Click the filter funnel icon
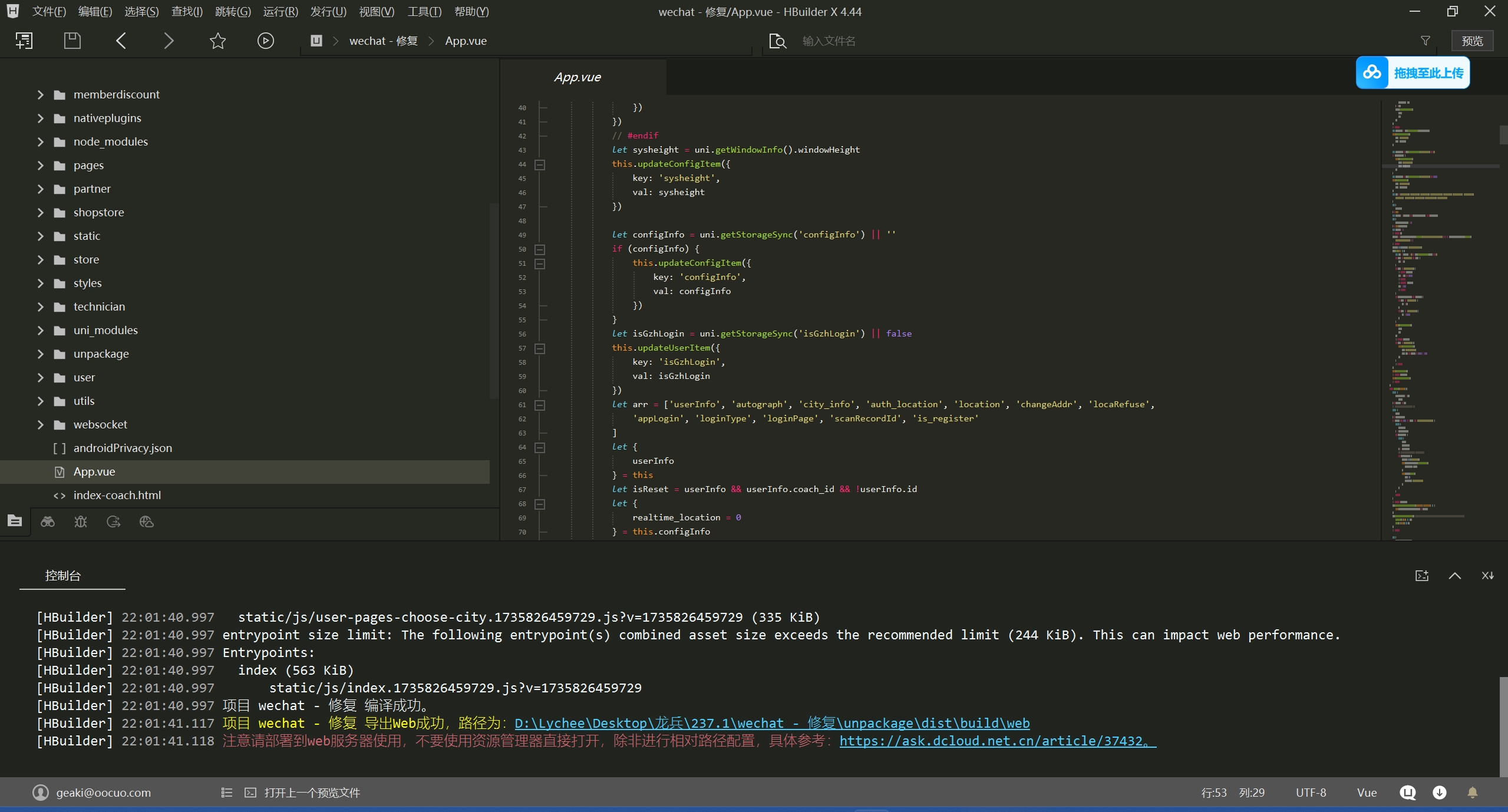 (x=1425, y=41)
